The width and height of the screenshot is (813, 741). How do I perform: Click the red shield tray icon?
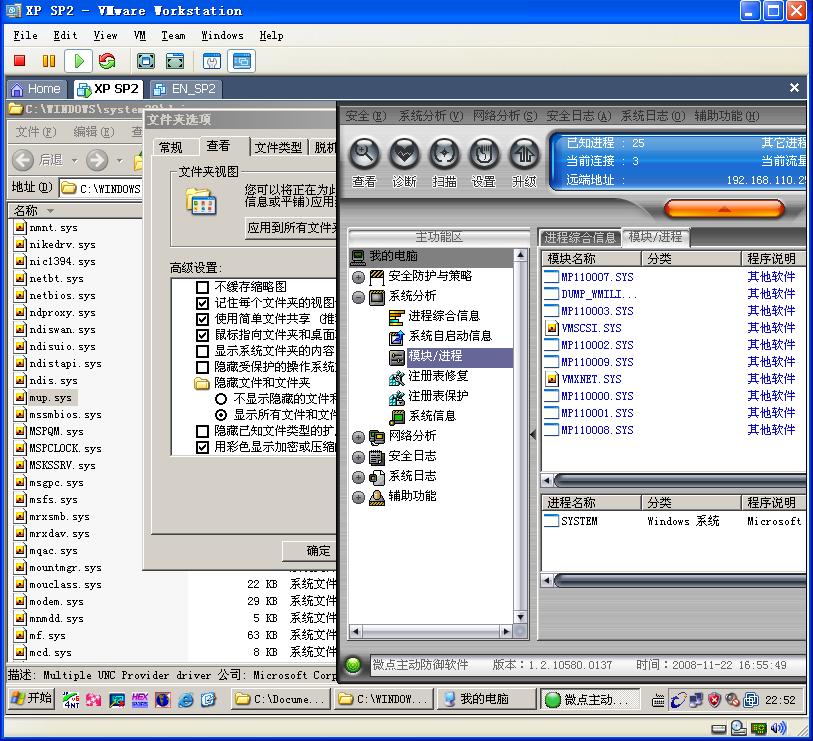tap(714, 700)
